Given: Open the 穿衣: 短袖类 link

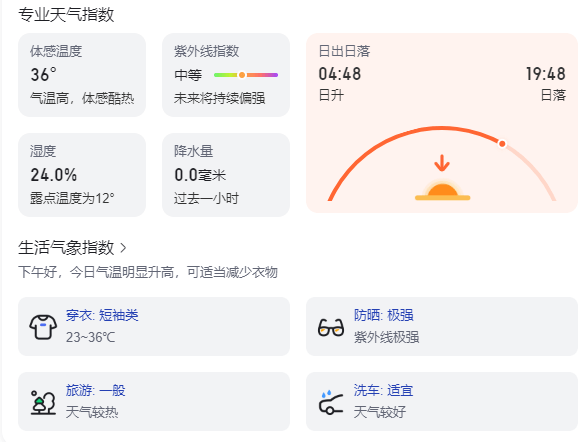Looking at the screenshot, I should coord(102,315).
